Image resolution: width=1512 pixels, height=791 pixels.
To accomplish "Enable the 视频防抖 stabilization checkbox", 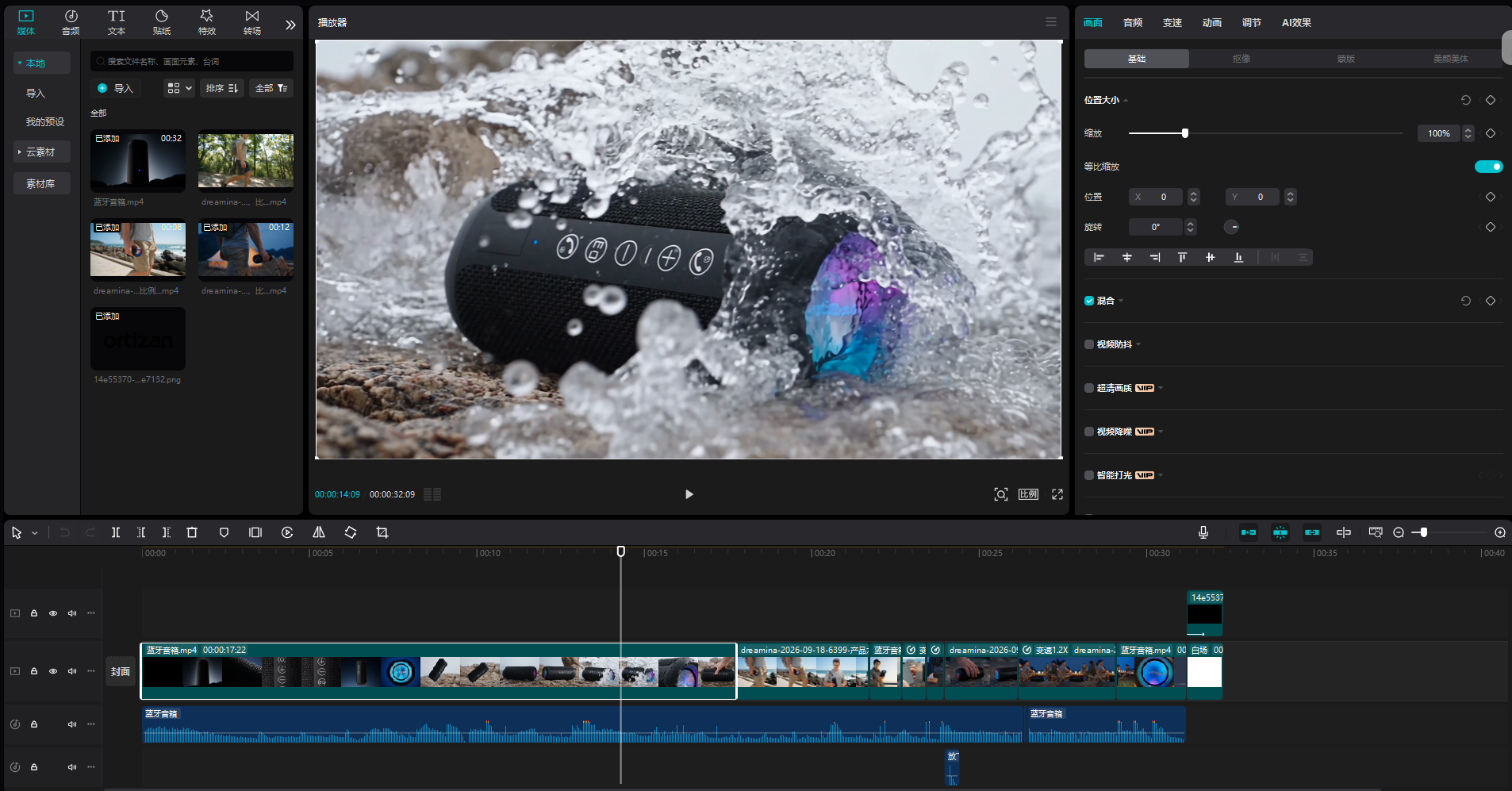I will point(1089,344).
